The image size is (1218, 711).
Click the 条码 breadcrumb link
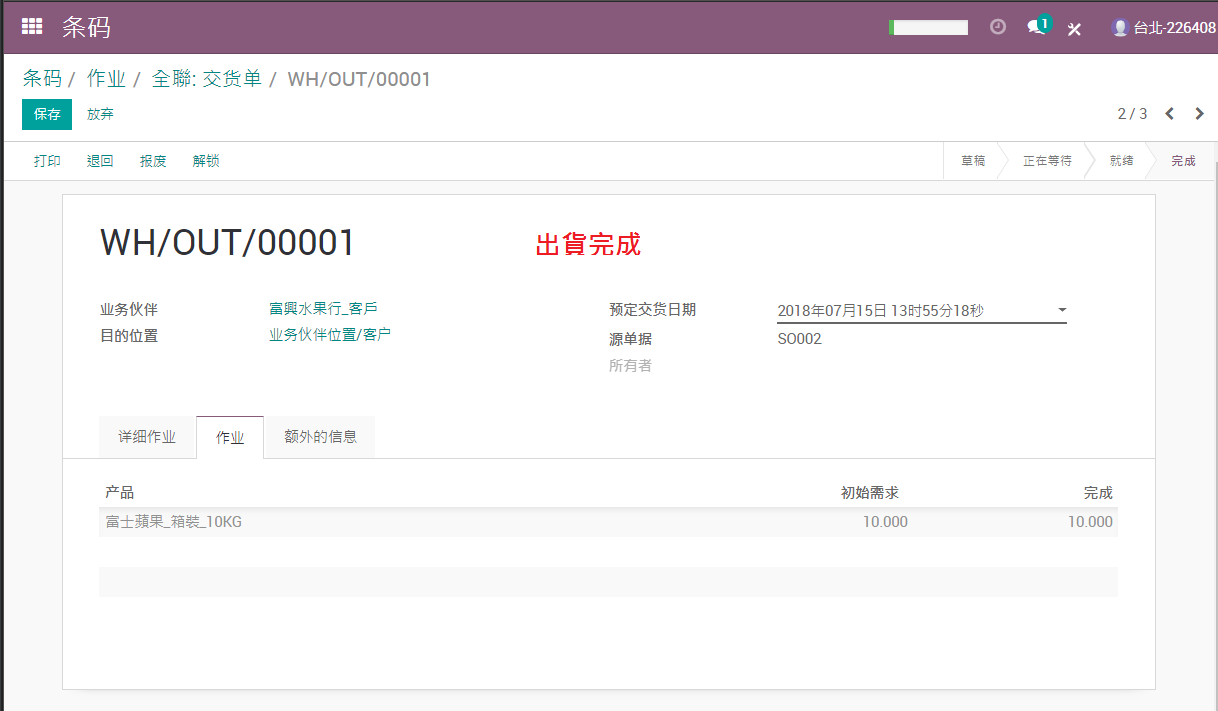(42, 79)
